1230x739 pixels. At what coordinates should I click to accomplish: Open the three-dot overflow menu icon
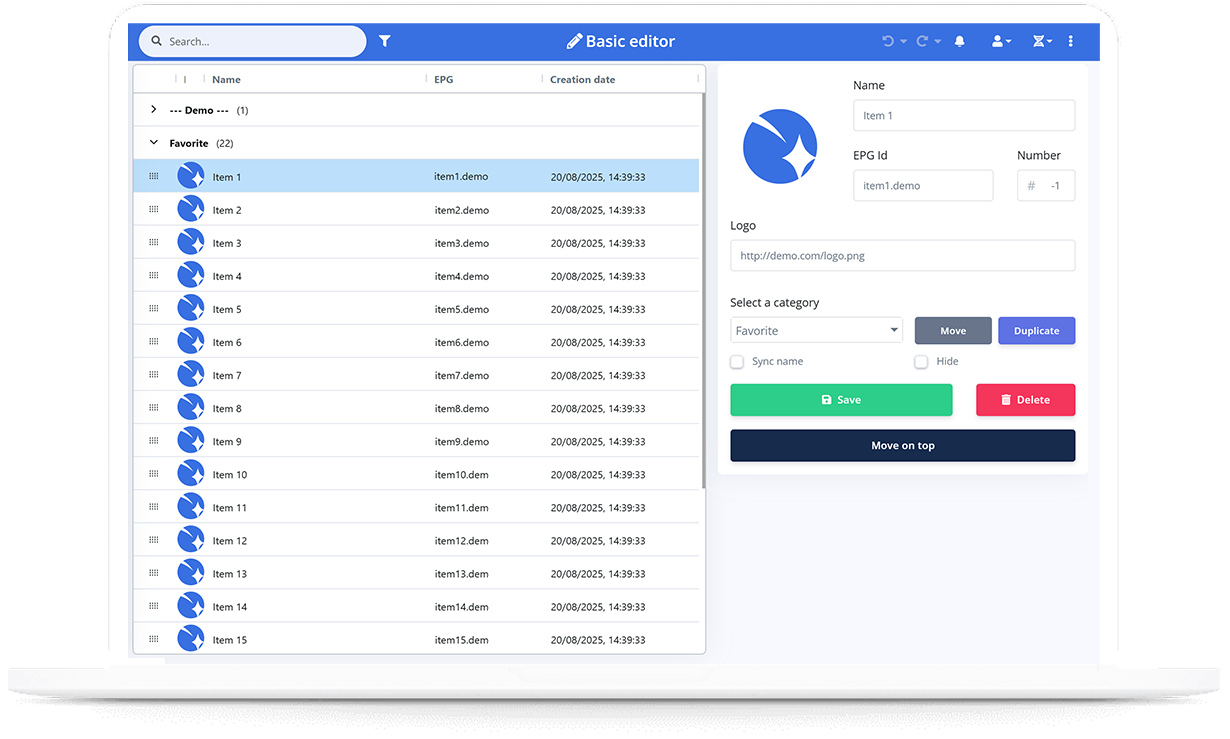point(1070,41)
